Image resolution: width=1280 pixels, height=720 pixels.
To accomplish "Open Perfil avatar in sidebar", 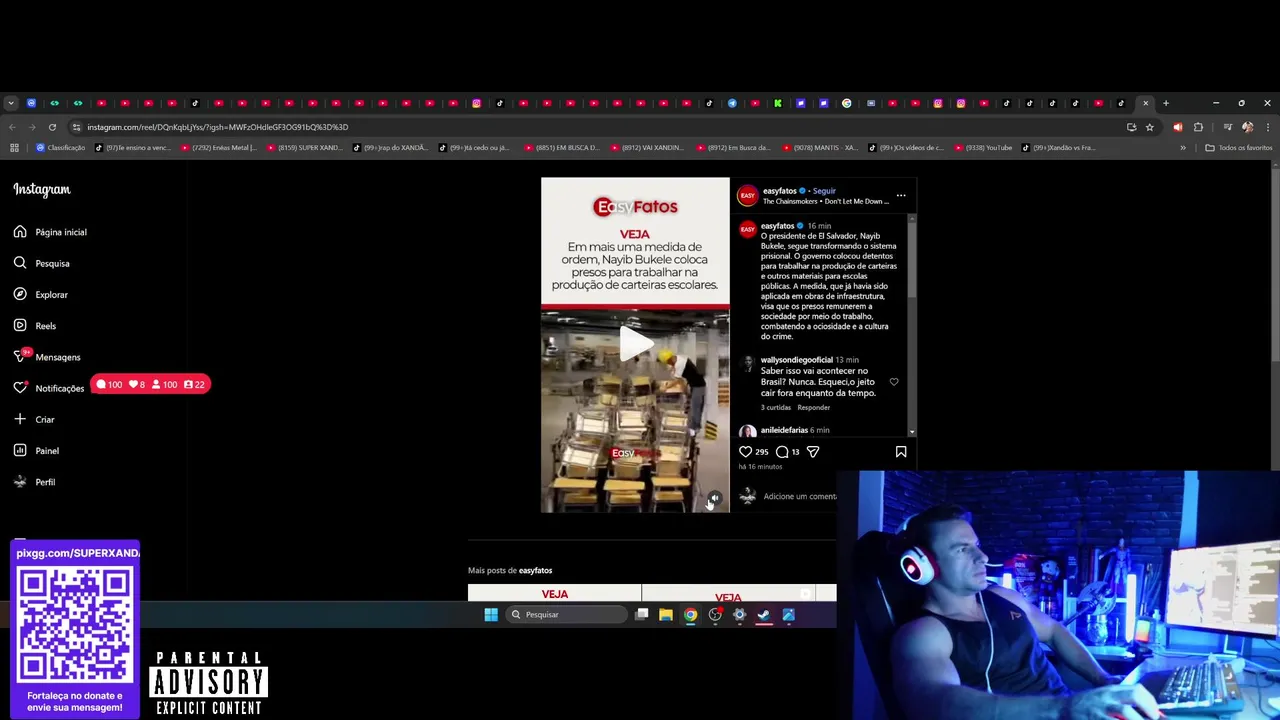I will [x=20, y=482].
